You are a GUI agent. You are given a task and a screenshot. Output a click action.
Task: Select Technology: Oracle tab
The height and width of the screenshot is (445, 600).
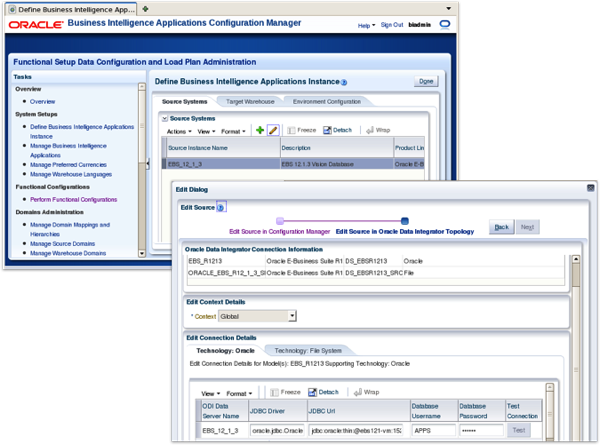click(225, 350)
